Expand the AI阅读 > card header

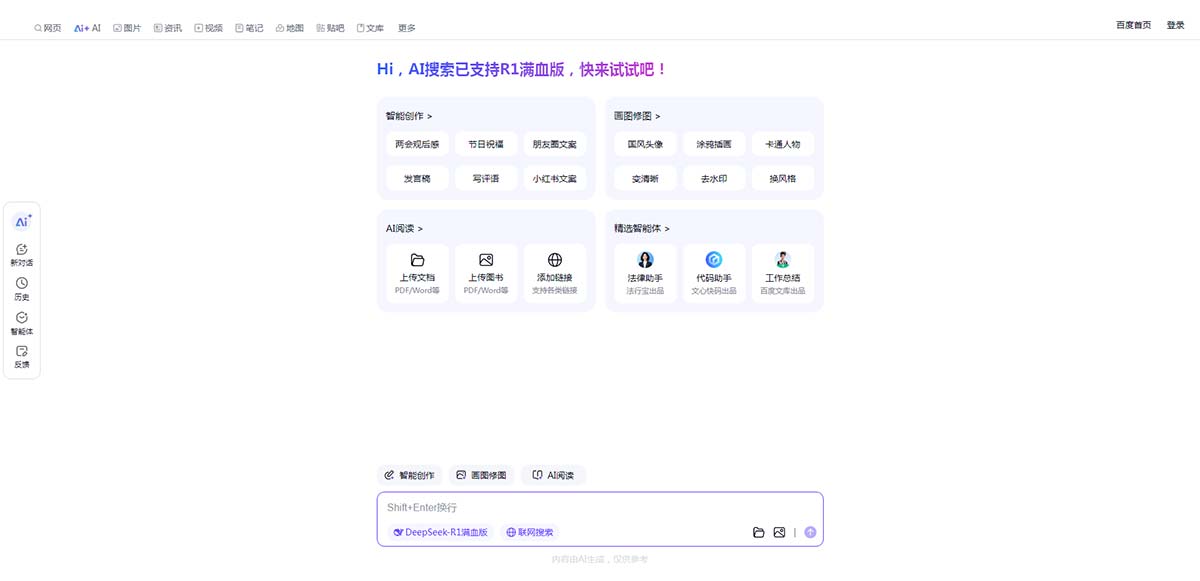pyautogui.click(x=405, y=229)
